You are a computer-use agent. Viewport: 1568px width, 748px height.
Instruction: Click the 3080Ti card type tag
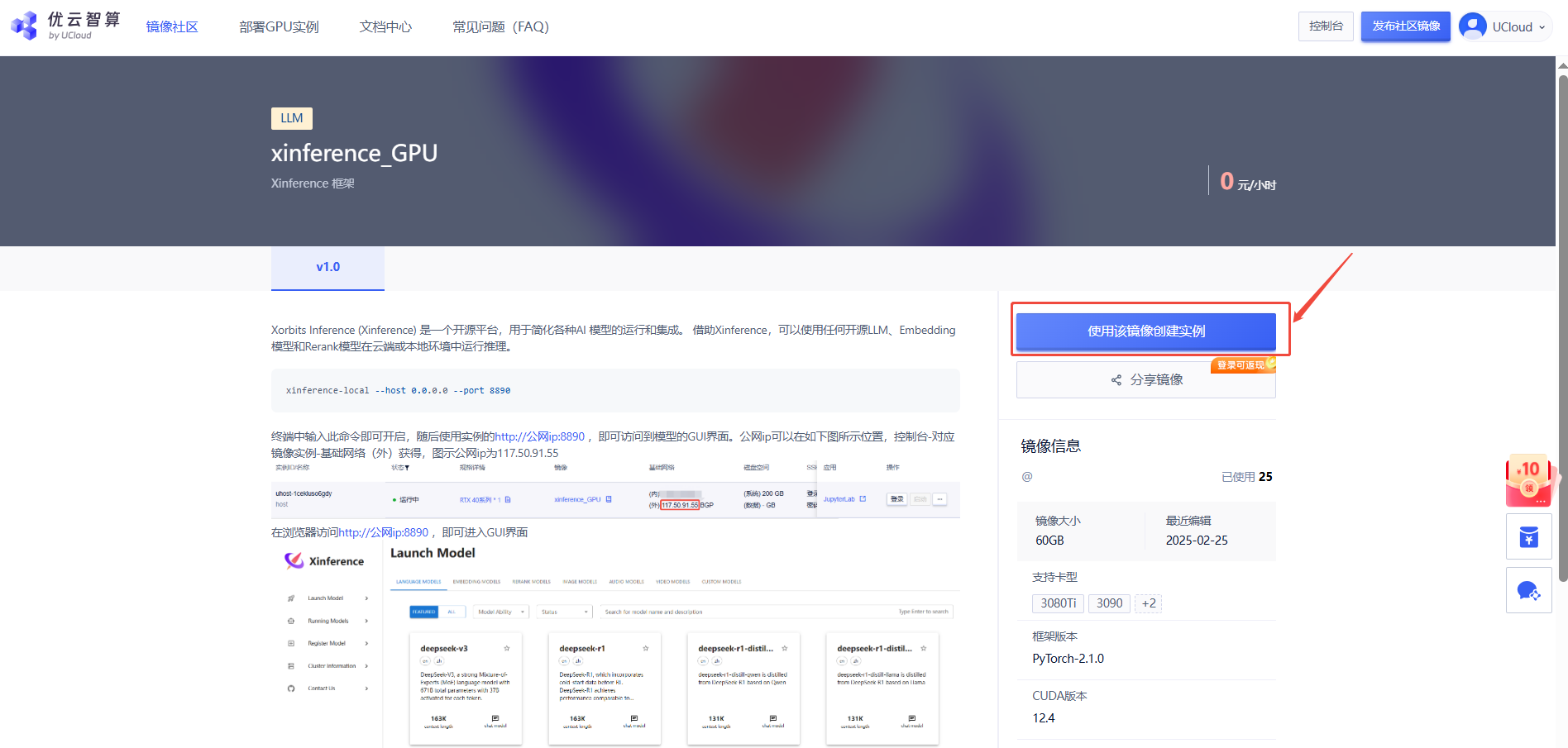[1059, 603]
